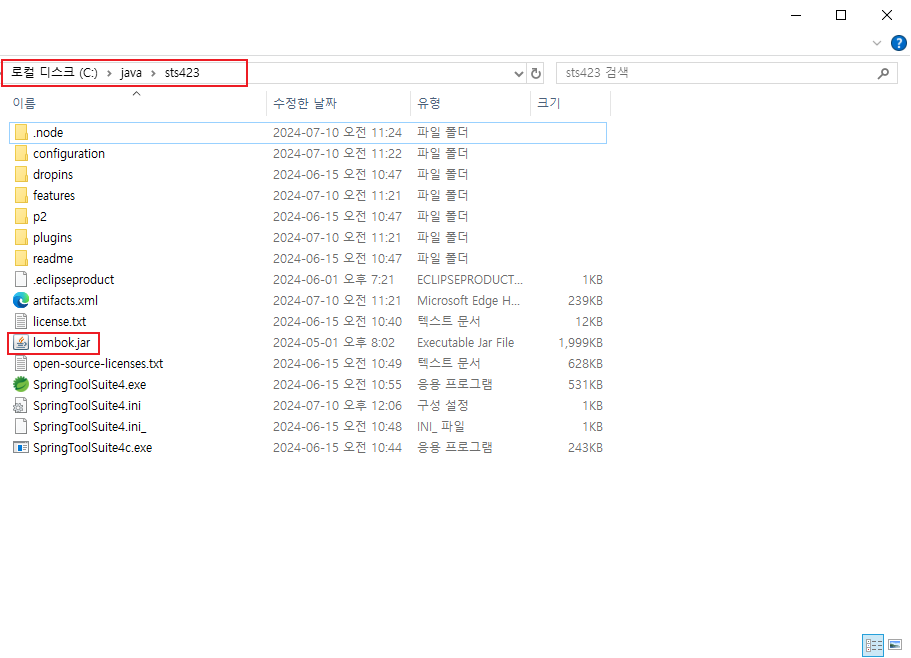This screenshot has height=658, width=911.
Task: Click the Edge icon of artifacts.xml
Action: coord(21,300)
